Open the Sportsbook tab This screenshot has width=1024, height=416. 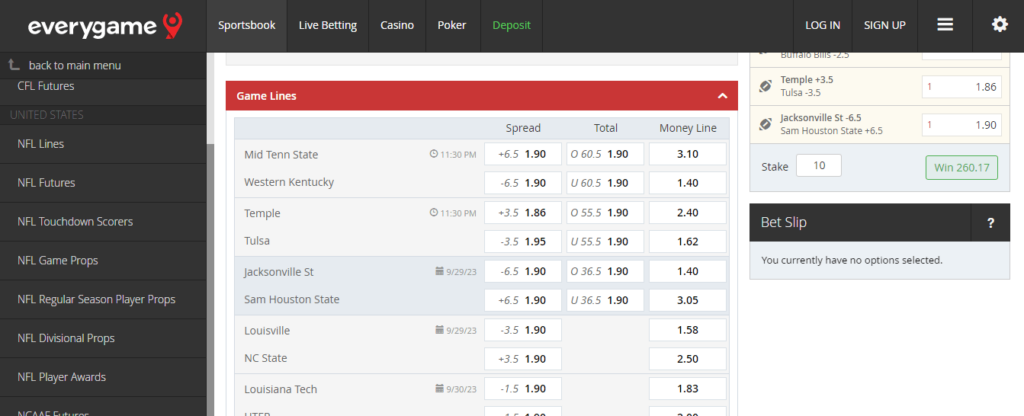coord(247,25)
